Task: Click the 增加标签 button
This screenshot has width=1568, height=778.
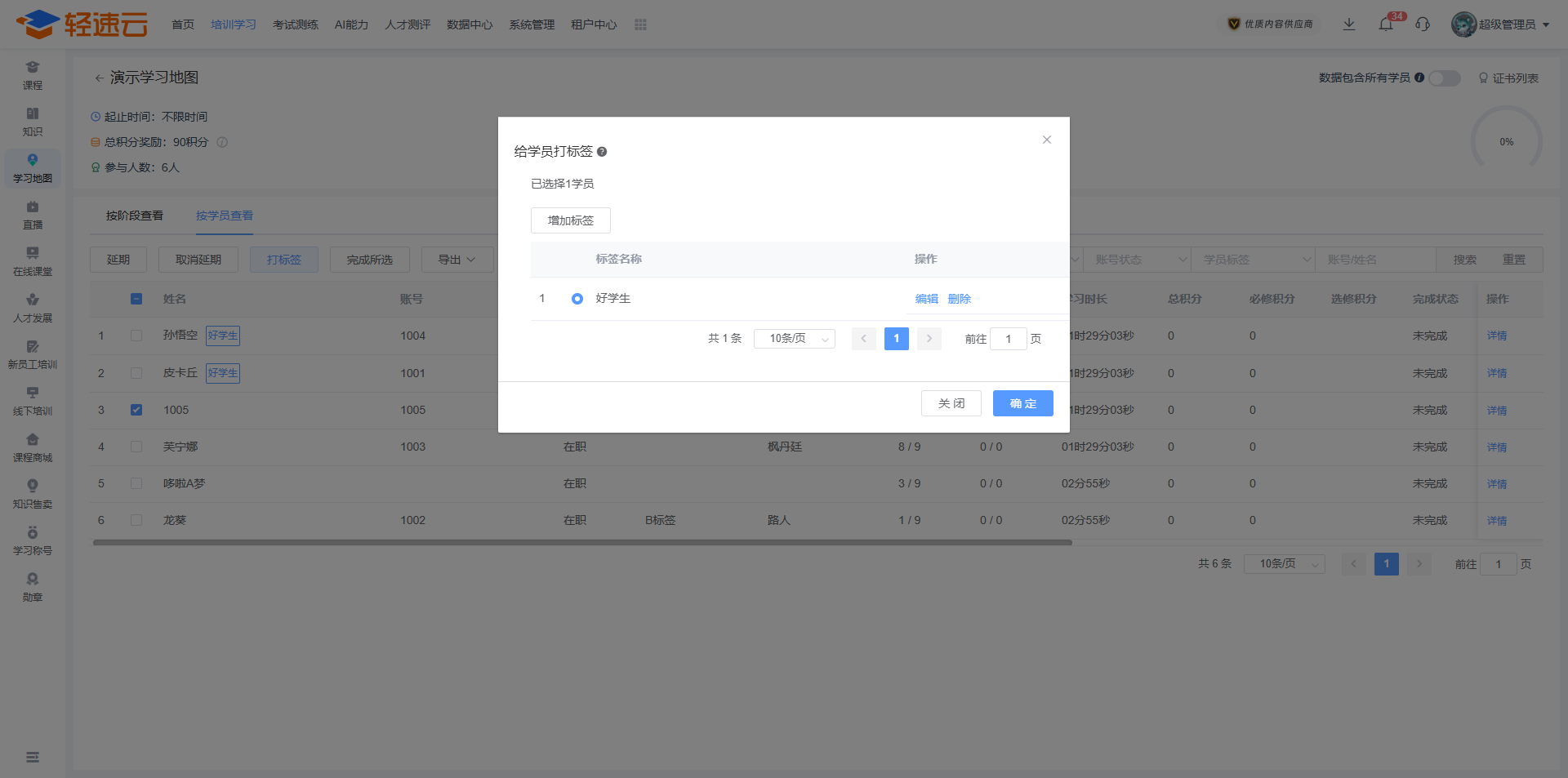Action: (x=571, y=220)
